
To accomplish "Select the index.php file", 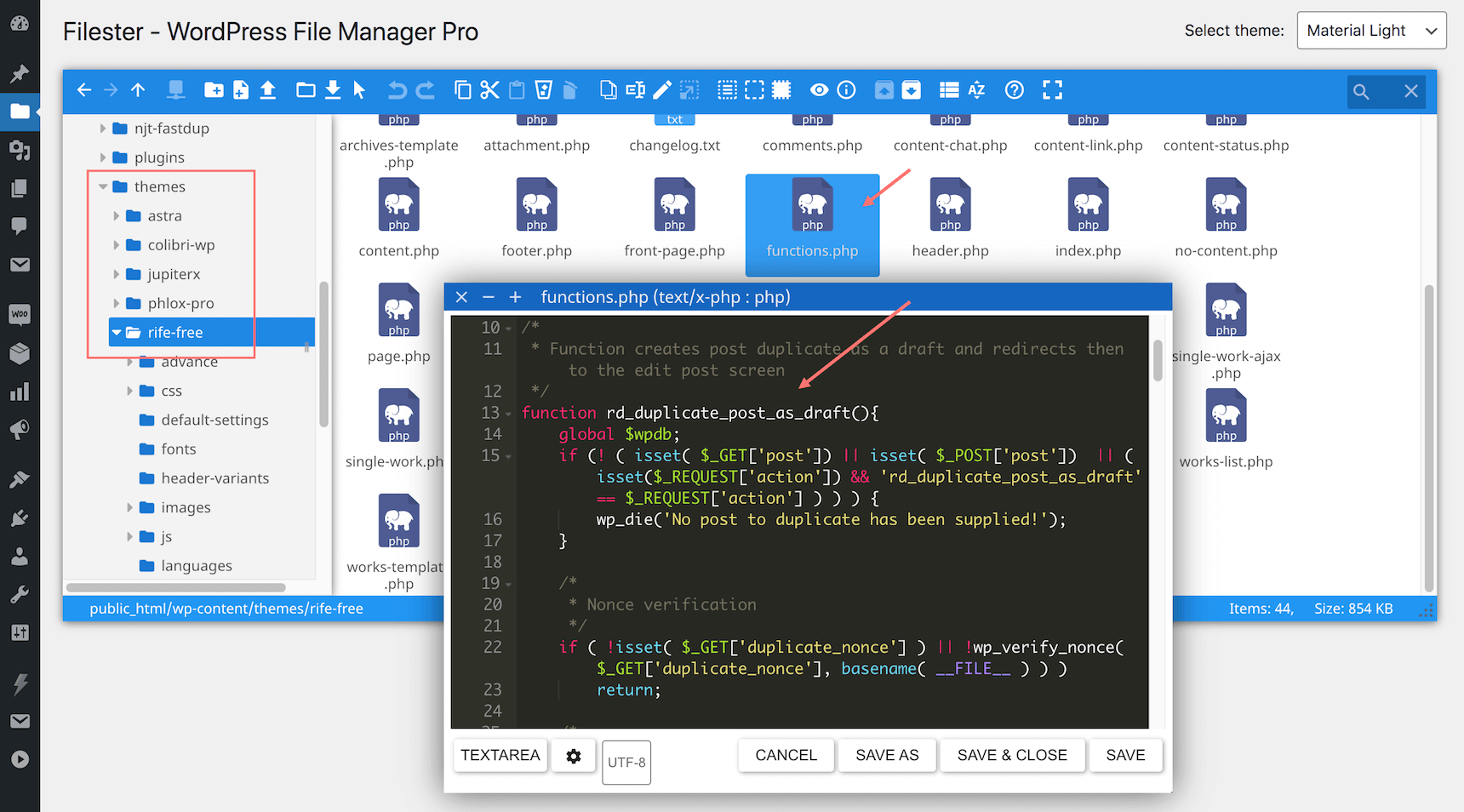I will [x=1088, y=219].
